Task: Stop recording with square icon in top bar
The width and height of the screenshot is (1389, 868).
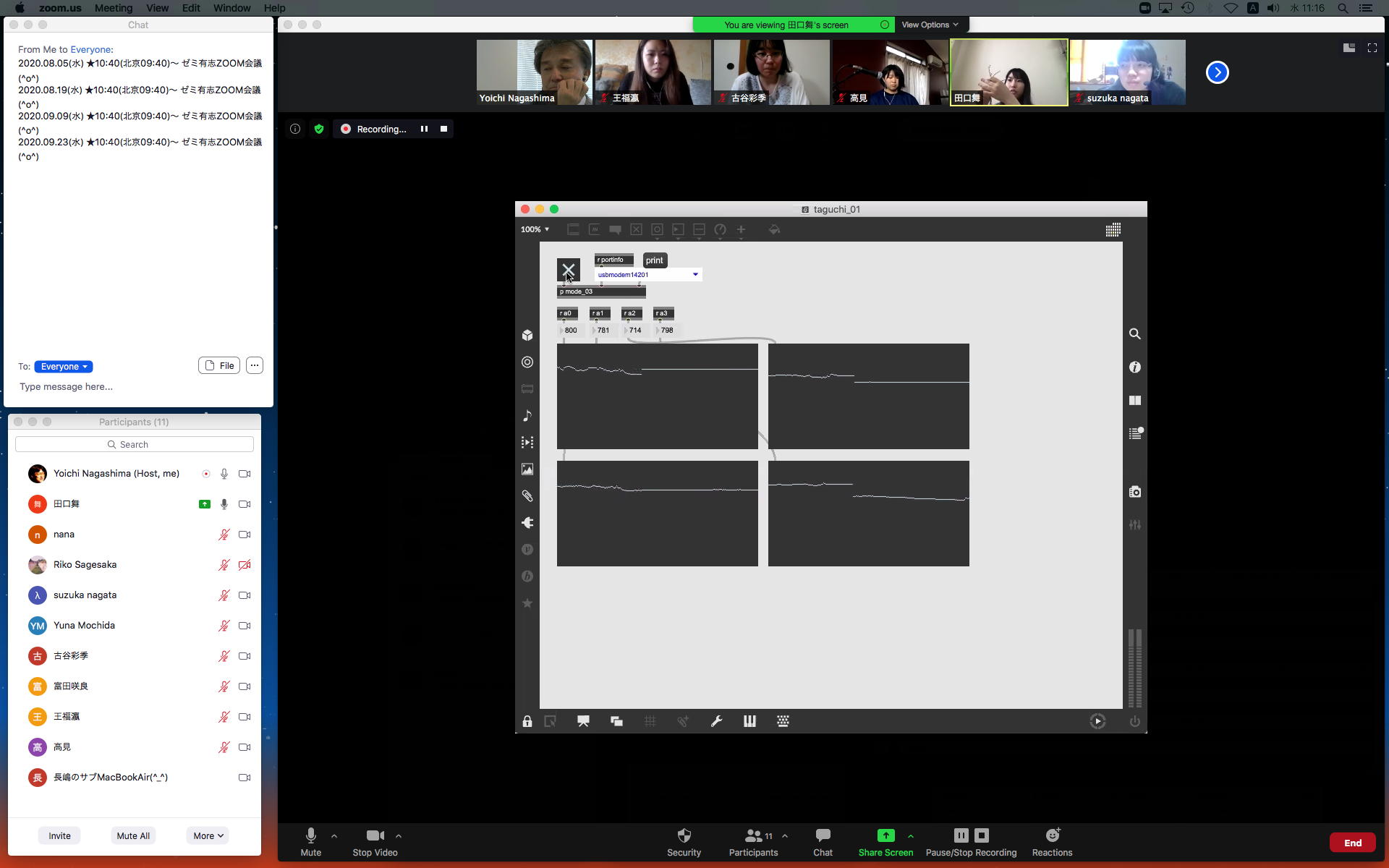Action: coord(443,129)
